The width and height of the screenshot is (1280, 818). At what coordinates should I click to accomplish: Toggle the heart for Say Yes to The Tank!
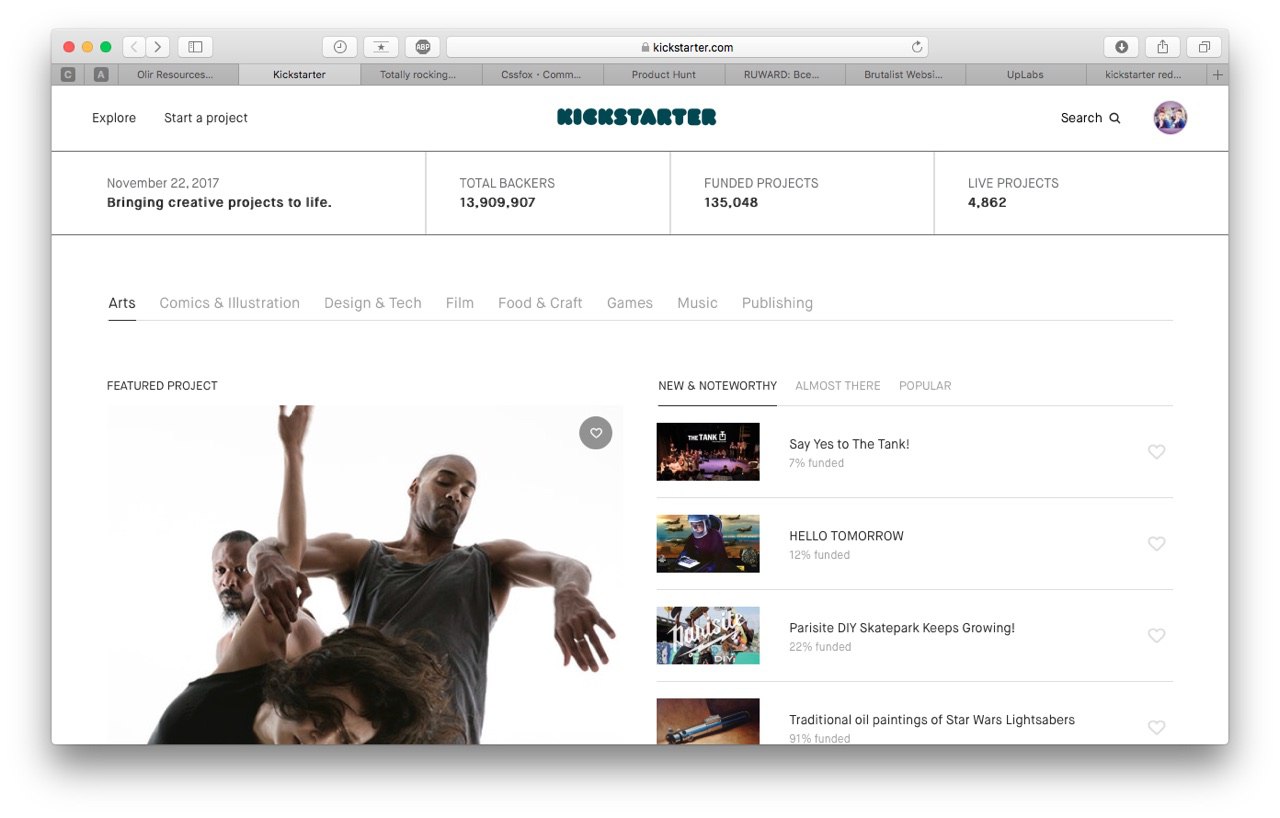(x=1156, y=452)
